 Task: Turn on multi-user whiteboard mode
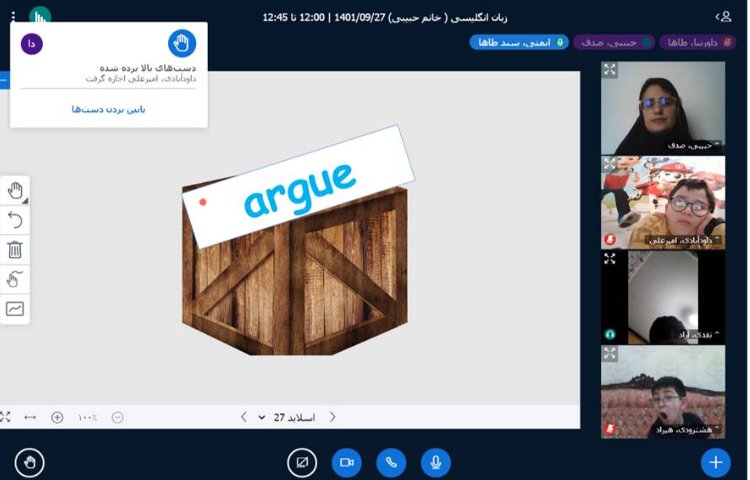coord(15,279)
